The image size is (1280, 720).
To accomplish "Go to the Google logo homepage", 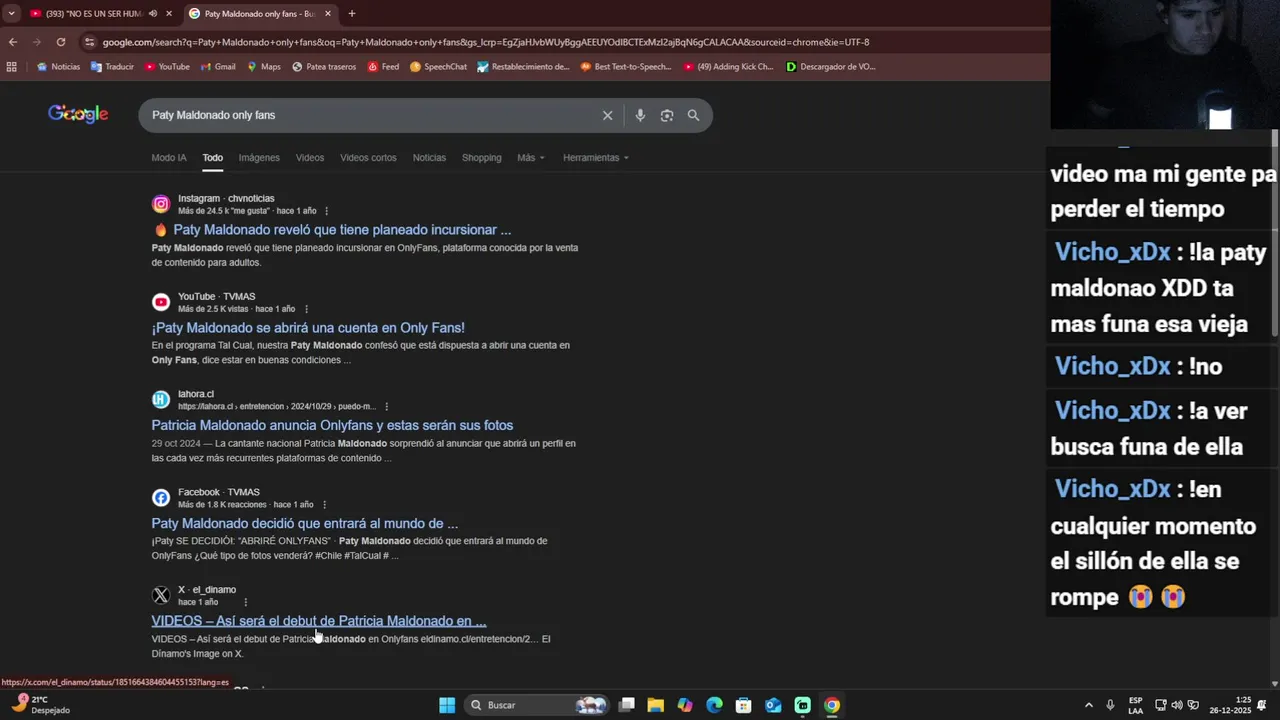I will (x=78, y=114).
